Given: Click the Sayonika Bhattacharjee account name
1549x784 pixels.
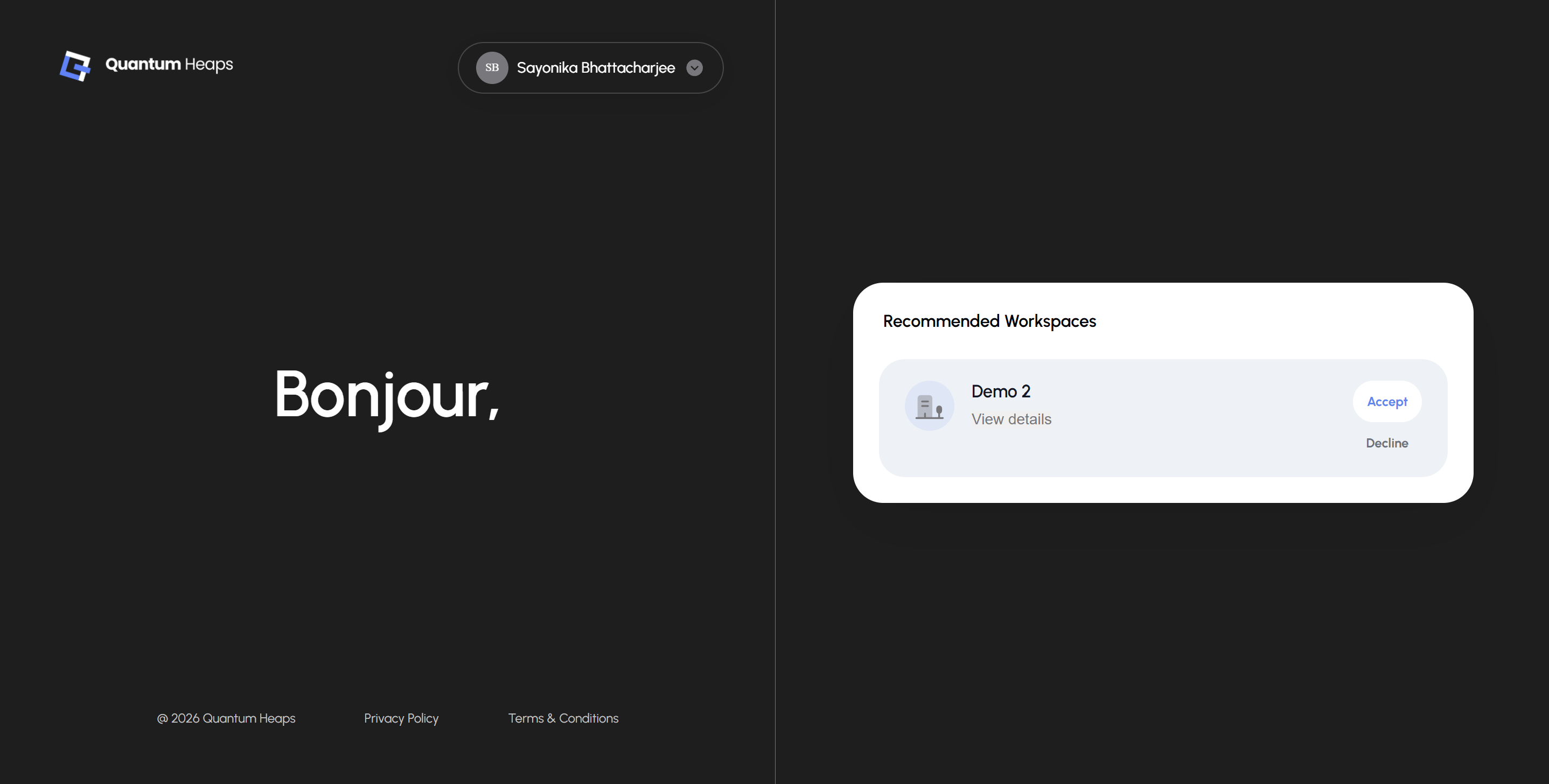Looking at the screenshot, I should (x=596, y=68).
